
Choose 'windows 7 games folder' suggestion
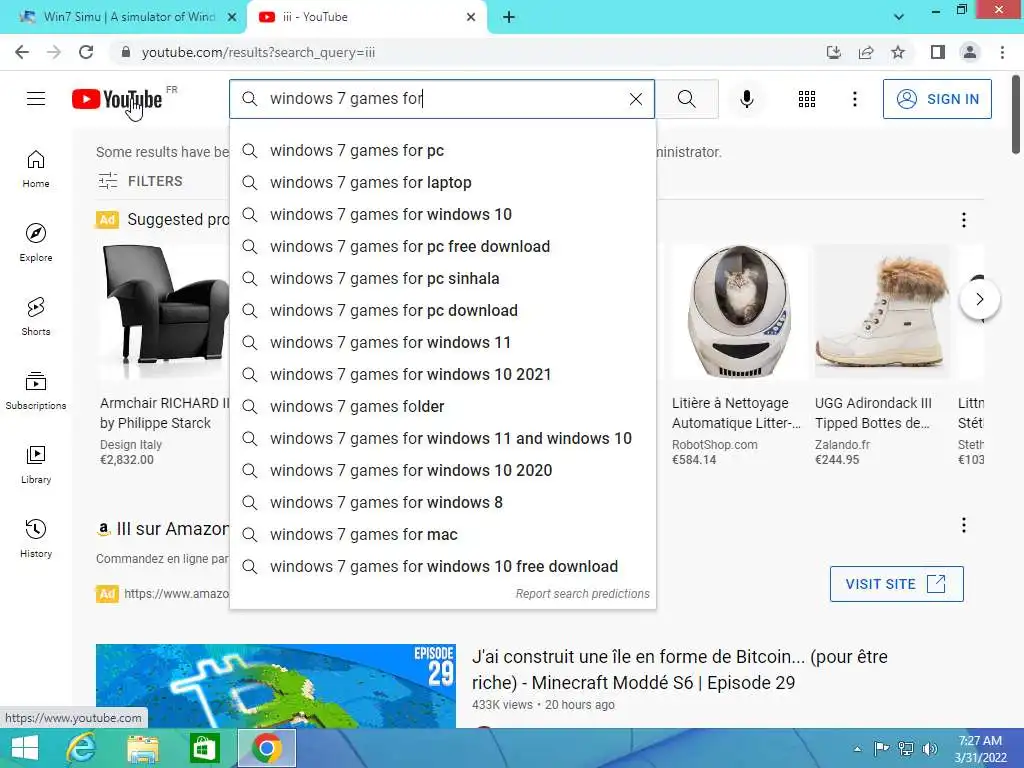[x=443, y=407]
